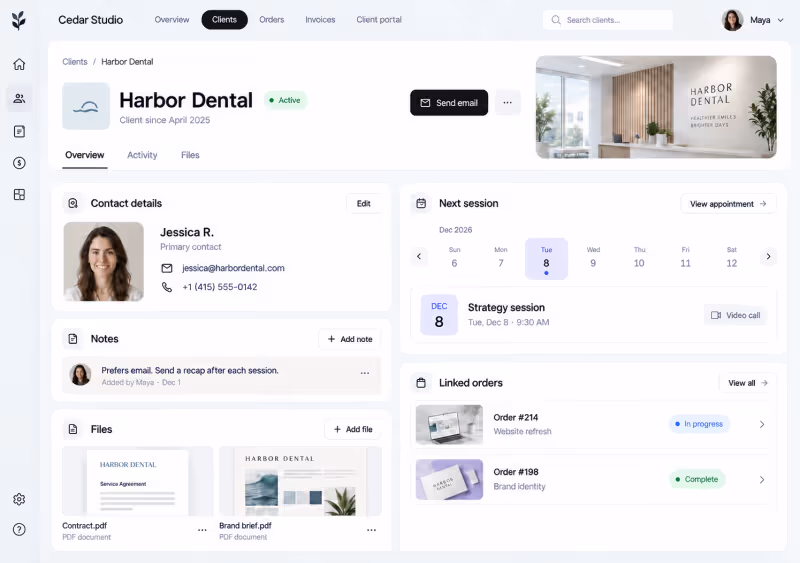Image resolution: width=800 pixels, height=563 pixels.
Task: Open more actions next to Send email
Action: coord(507,103)
